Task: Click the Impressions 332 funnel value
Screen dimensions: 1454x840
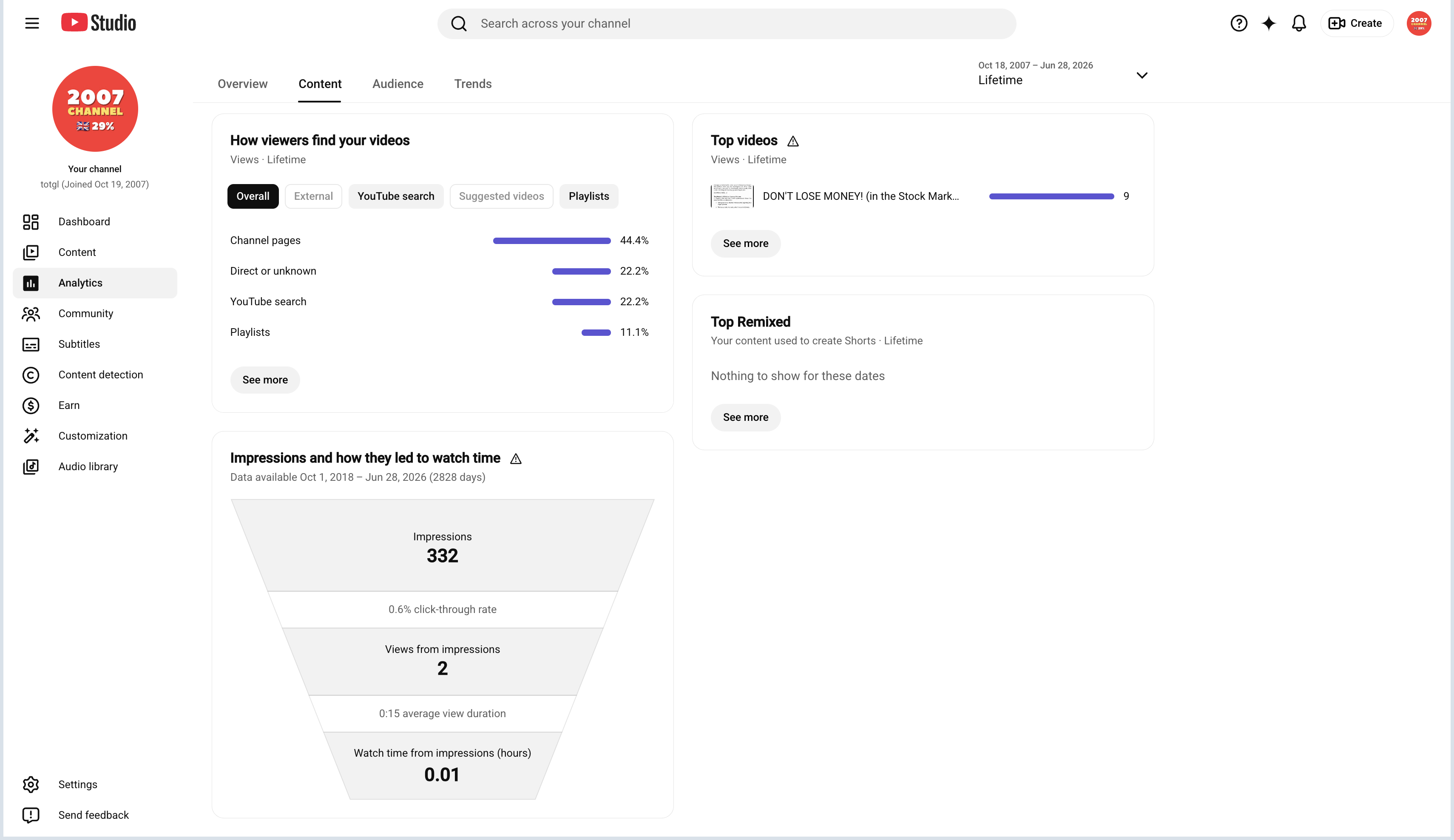Action: [x=443, y=556]
